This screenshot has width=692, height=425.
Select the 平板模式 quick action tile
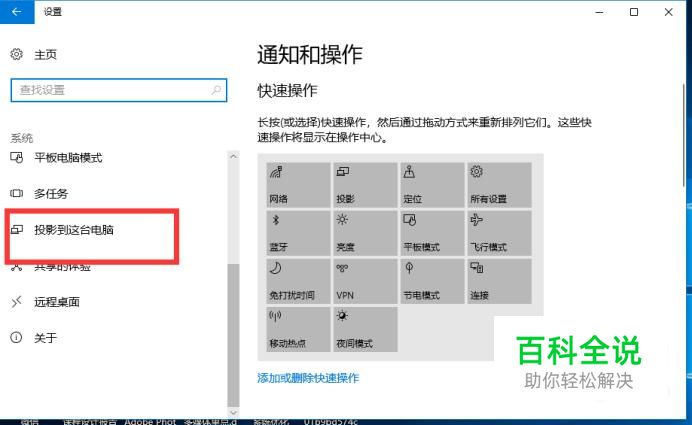coord(432,233)
